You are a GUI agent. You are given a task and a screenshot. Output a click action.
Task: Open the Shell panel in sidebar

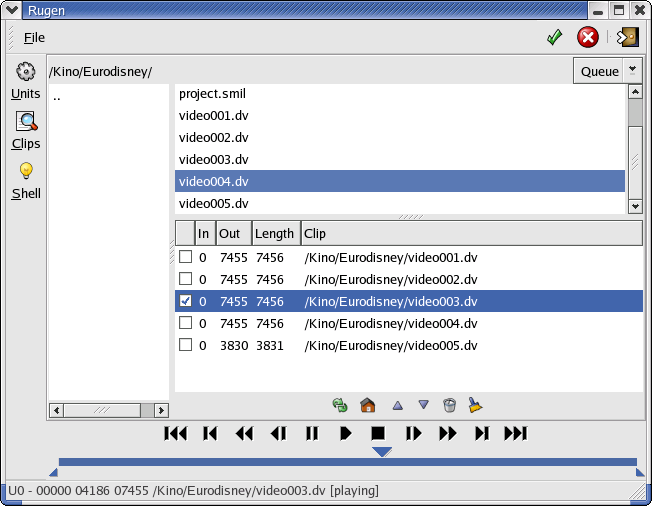tap(26, 181)
